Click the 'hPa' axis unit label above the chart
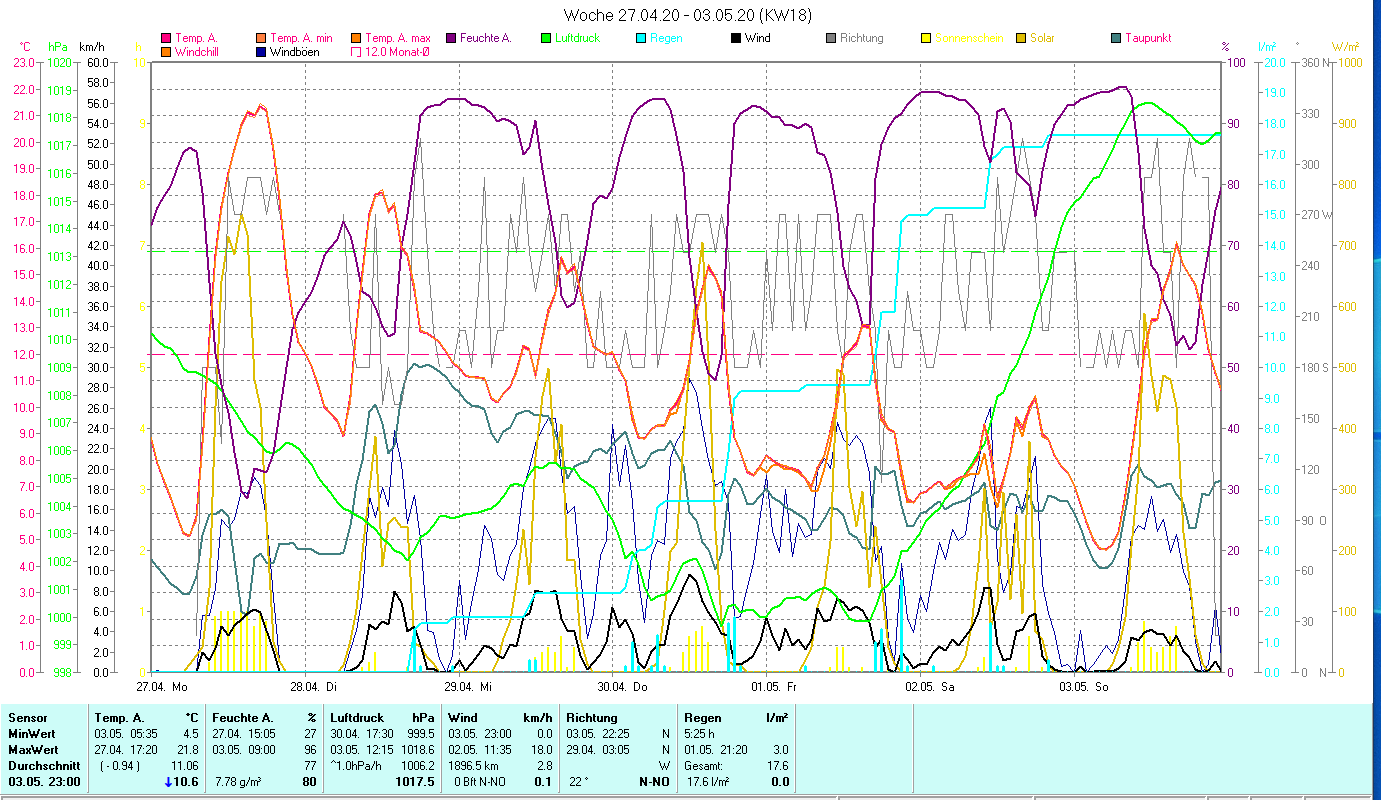This screenshot has width=1381, height=800. click(x=58, y=46)
